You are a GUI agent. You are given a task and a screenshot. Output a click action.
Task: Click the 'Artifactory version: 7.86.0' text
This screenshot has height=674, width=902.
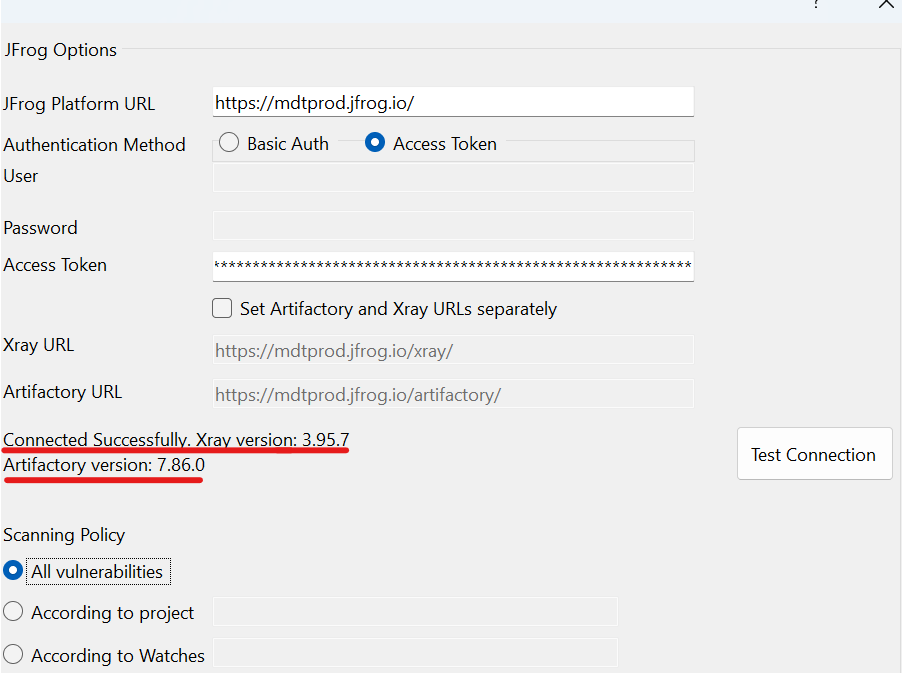coord(104,465)
